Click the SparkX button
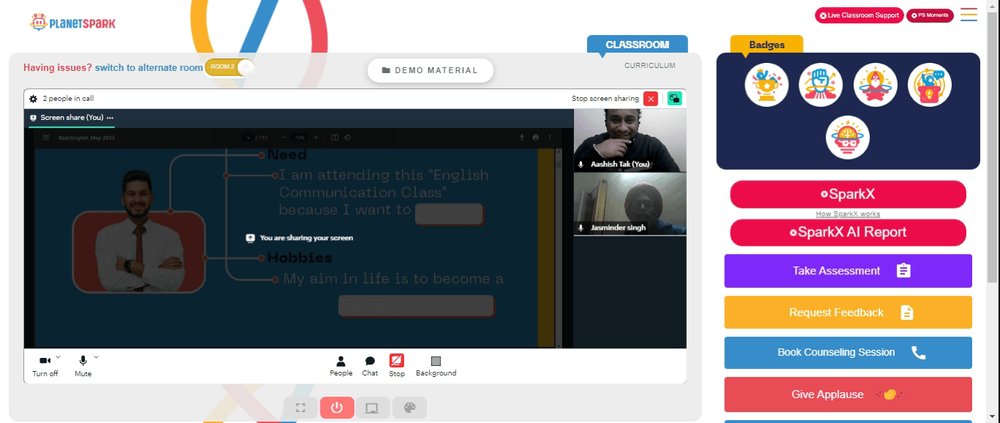 [x=848, y=194]
